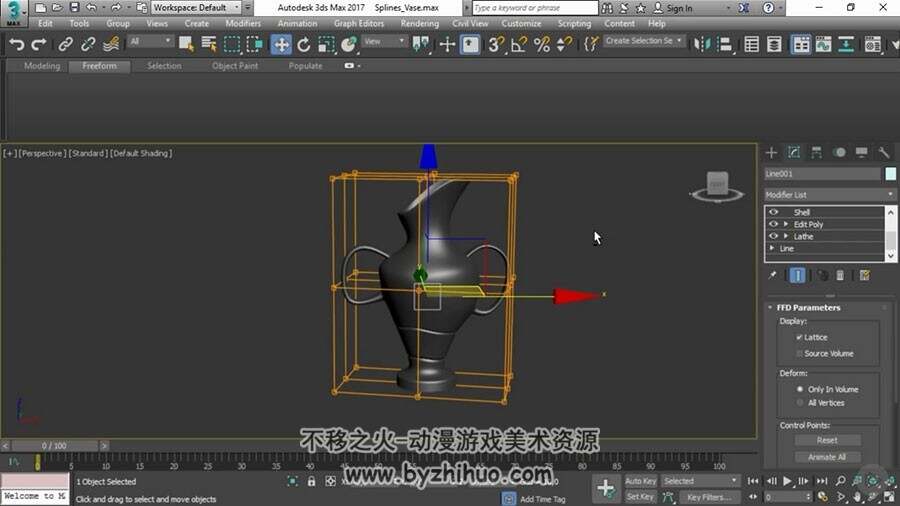Click the Remove Modifier trash icon
Viewport: 900px width, 506px height.
pos(840,275)
